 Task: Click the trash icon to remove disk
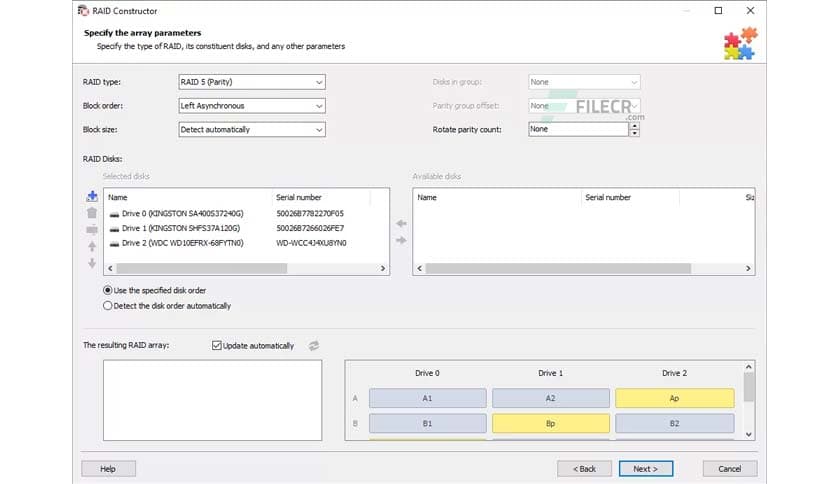click(92, 213)
